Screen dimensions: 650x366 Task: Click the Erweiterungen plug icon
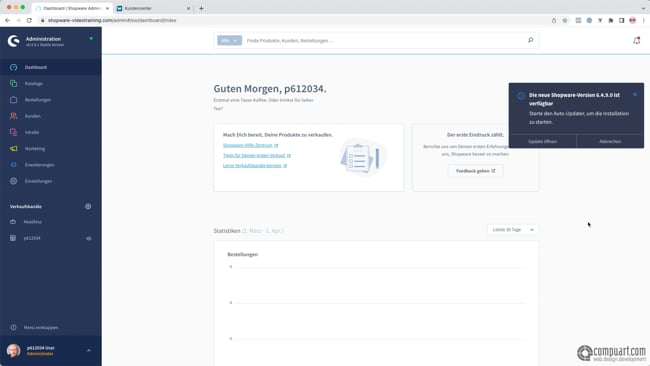[x=14, y=165]
